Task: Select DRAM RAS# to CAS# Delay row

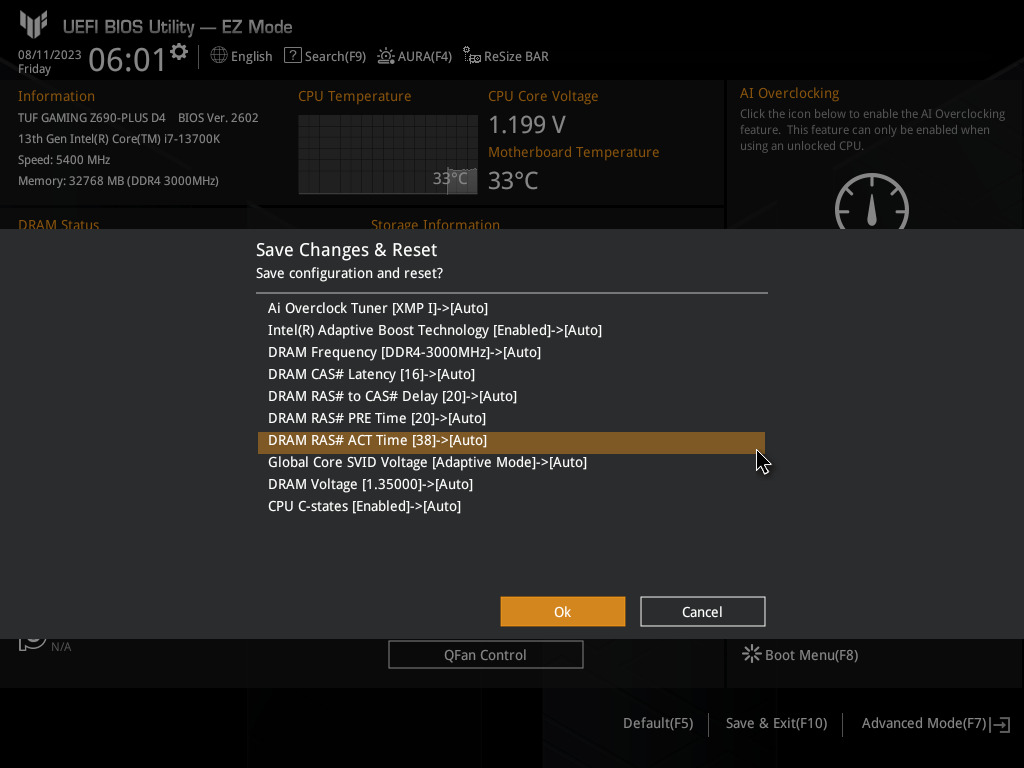Action: tap(511, 396)
